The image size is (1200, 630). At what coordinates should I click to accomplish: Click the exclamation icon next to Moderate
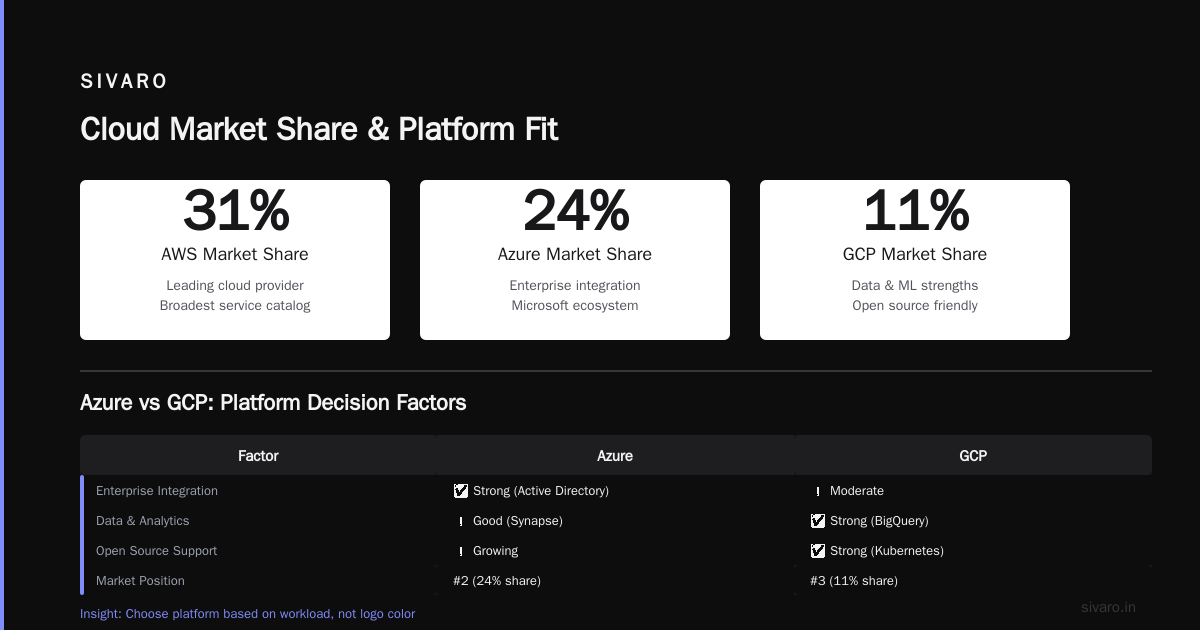click(x=818, y=491)
